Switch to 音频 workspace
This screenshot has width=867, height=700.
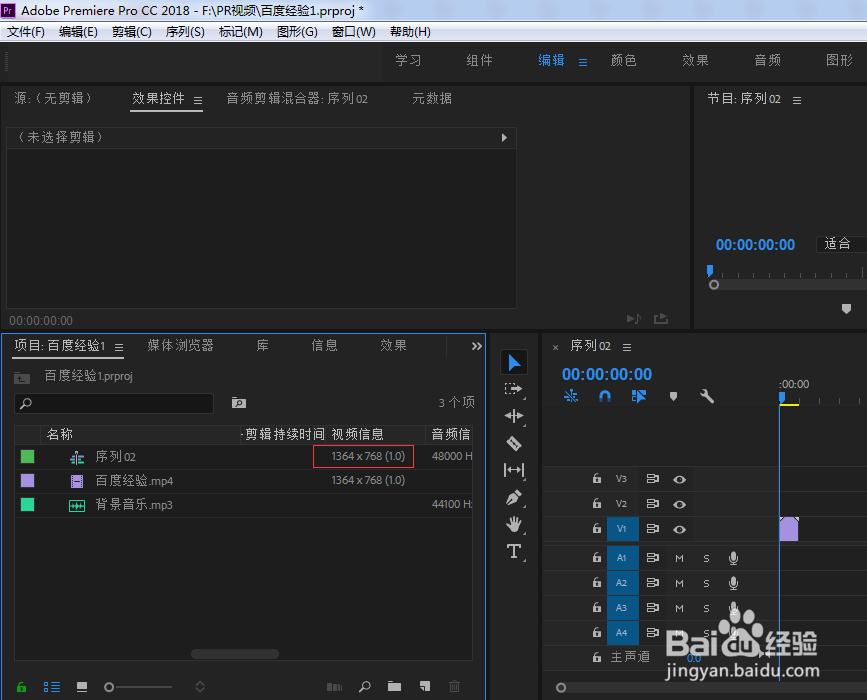click(767, 60)
